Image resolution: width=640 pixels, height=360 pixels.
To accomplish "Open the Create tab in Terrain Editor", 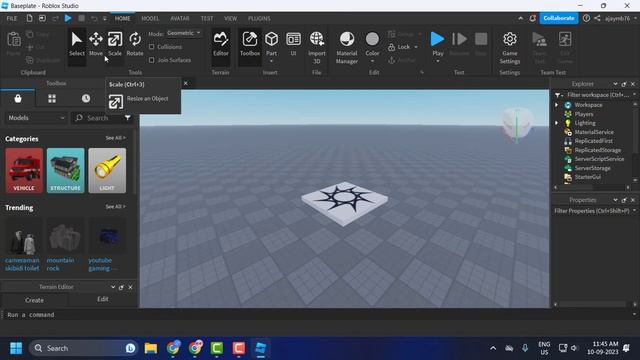I will click(x=34, y=300).
